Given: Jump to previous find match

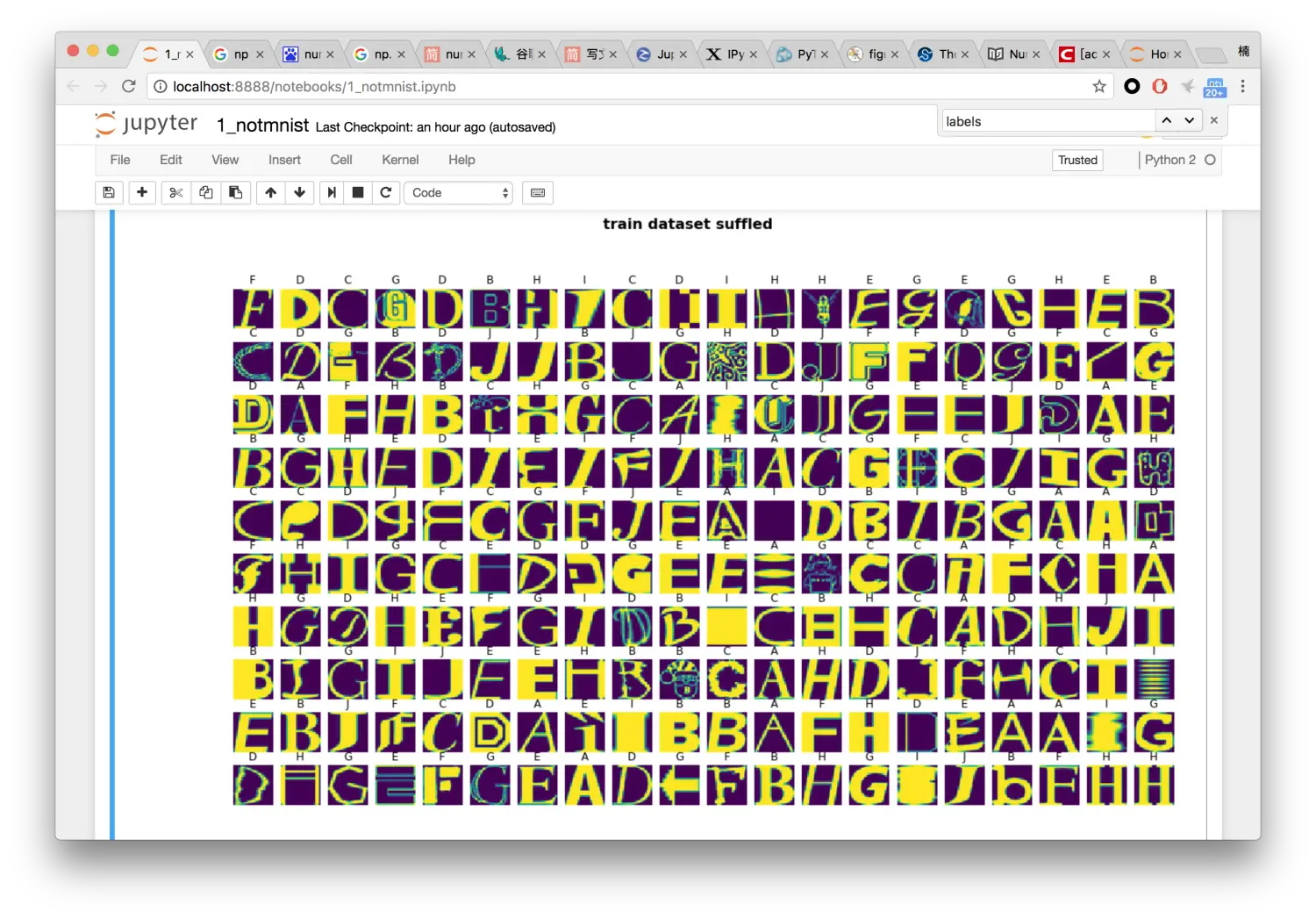Looking at the screenshot, I should pyautogui.click(x=1166, y=120).
